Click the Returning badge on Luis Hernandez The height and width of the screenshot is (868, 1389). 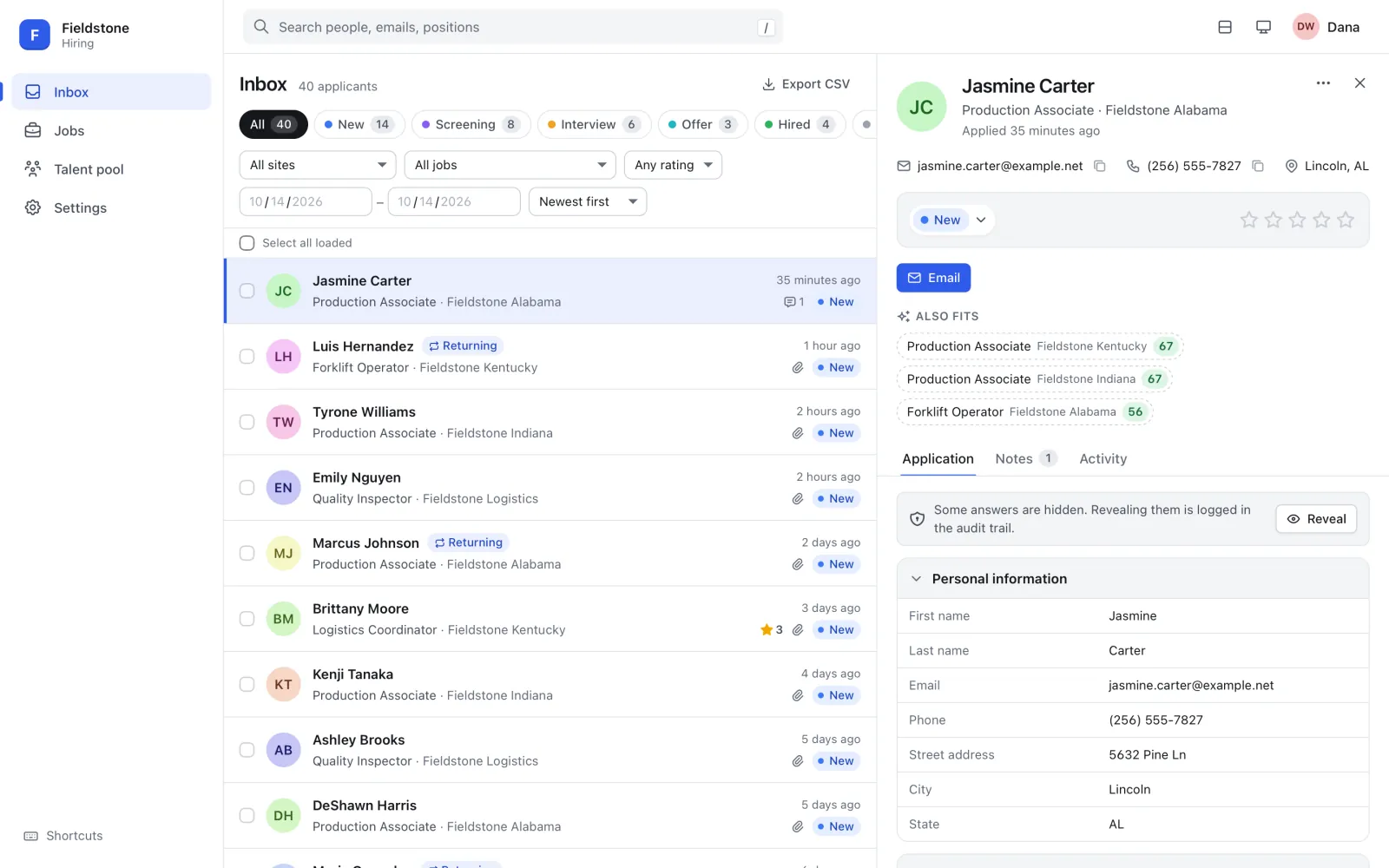click(x=463, y=345)
